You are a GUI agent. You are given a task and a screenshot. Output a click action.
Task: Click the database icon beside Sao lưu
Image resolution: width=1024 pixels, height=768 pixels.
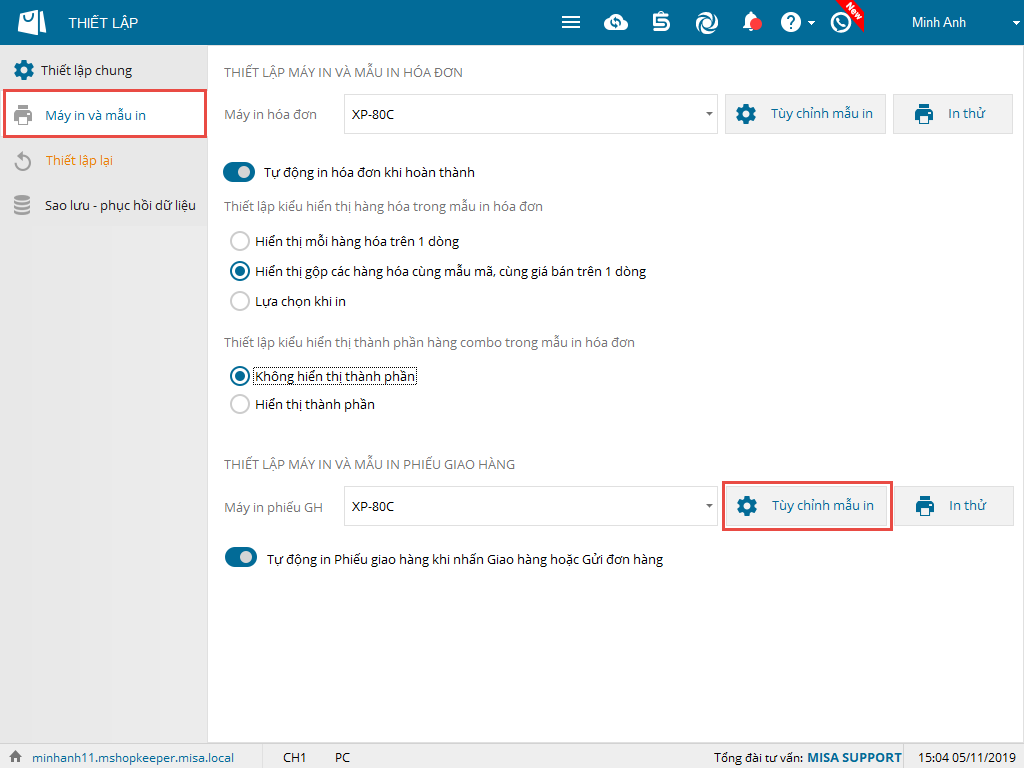[22, 205]
